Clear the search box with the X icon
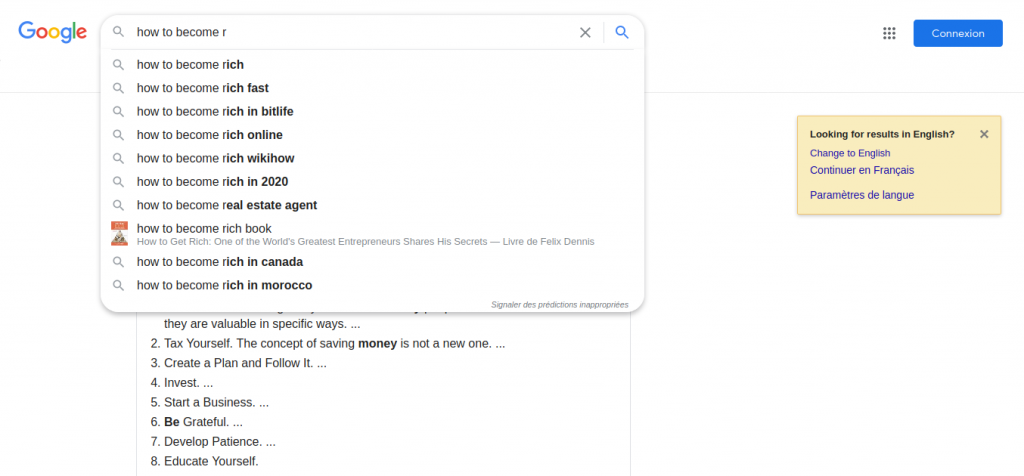Image resolution: width=1024 pixels, height=476 pixels. 585,33
